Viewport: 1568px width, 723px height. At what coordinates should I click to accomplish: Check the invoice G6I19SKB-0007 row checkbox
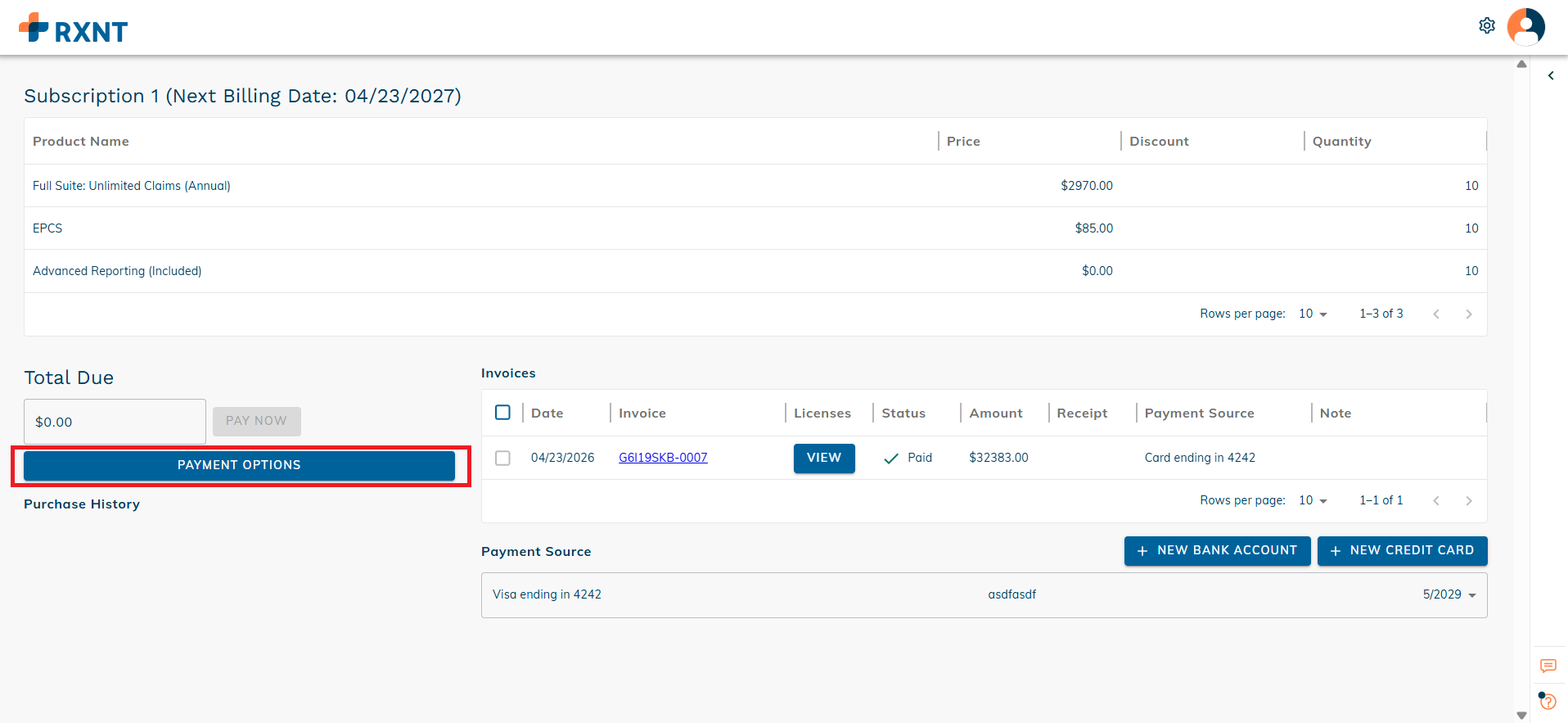[x=503, y=458]
